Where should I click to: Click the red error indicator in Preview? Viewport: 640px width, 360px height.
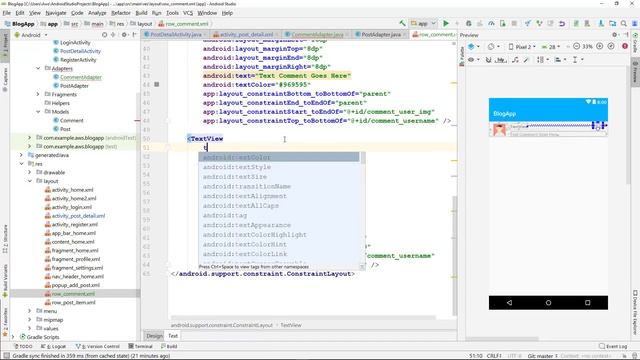[x=625, y=47]
